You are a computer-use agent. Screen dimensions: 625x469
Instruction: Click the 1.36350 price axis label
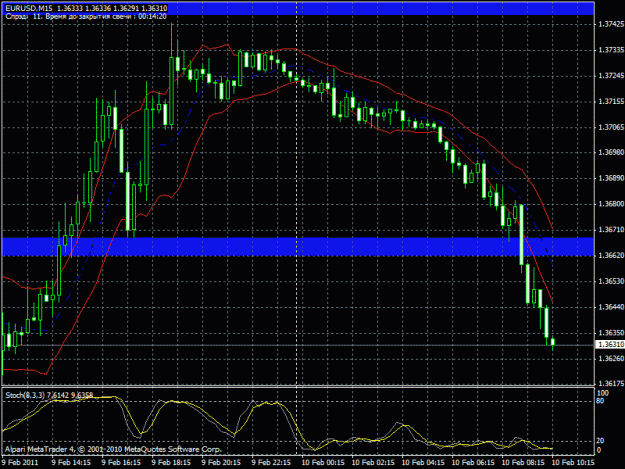pyautogui.click(x=611, y=333)
